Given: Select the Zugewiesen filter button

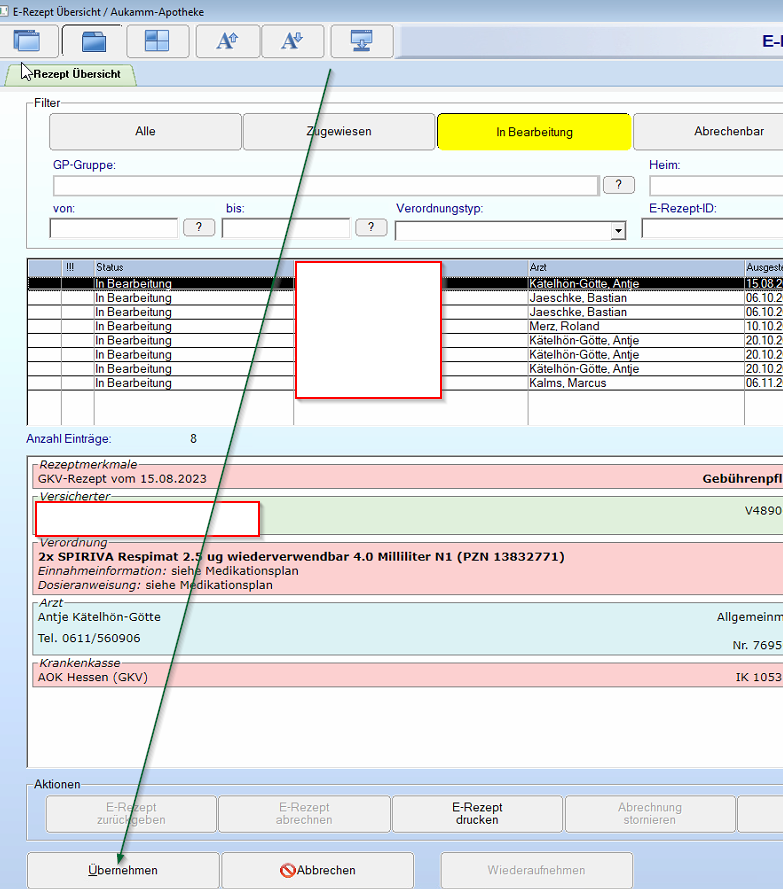Looking at the screenshot, I should click(x=339, y=132).
